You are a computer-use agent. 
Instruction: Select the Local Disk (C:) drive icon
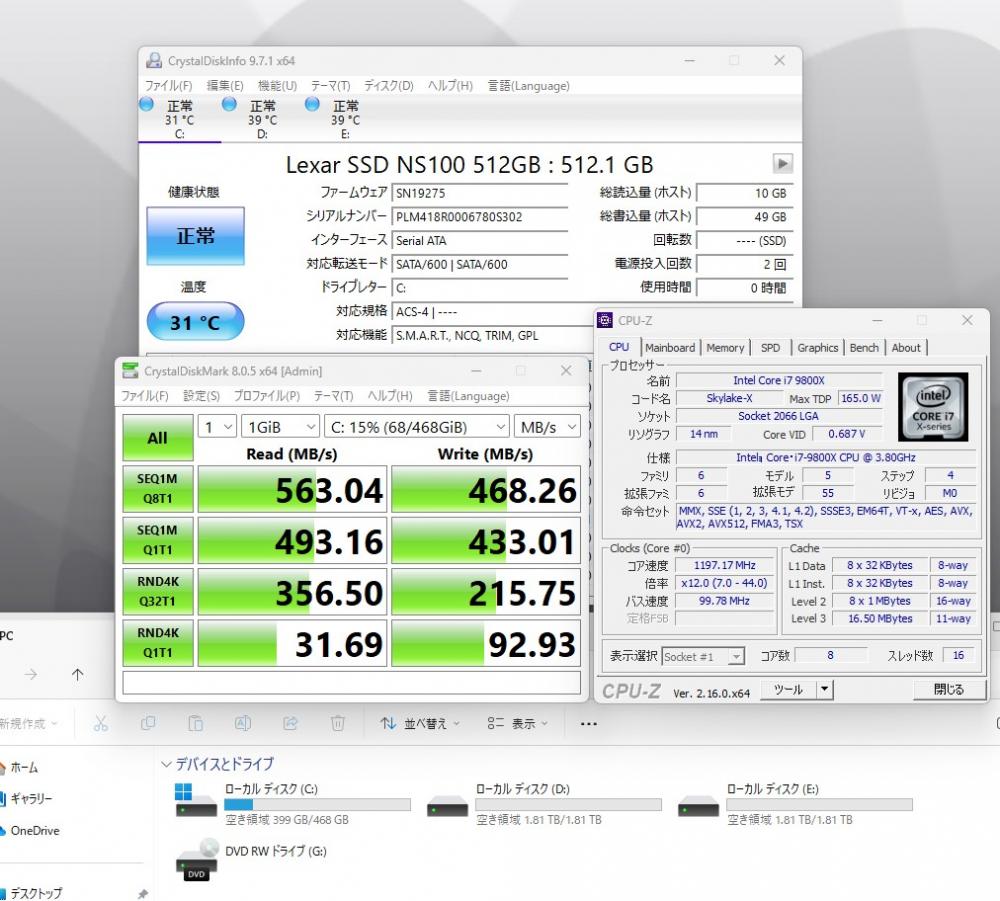(x=195, y=801)
